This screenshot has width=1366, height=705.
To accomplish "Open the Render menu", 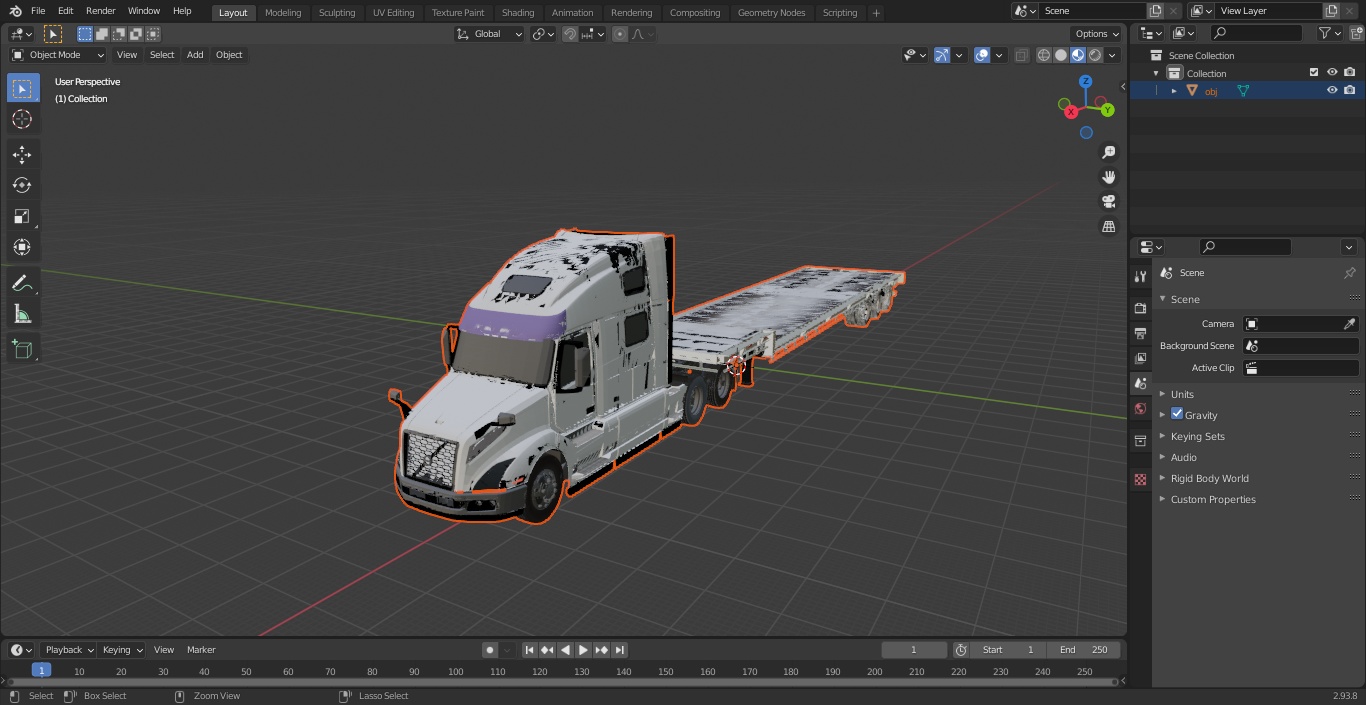I will click(x=100, y=11).
